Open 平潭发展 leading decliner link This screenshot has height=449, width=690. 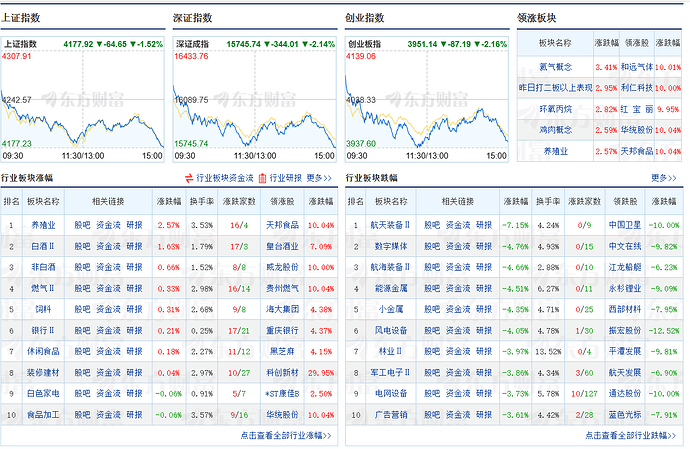pyautogui.click(x=625, y=351)
